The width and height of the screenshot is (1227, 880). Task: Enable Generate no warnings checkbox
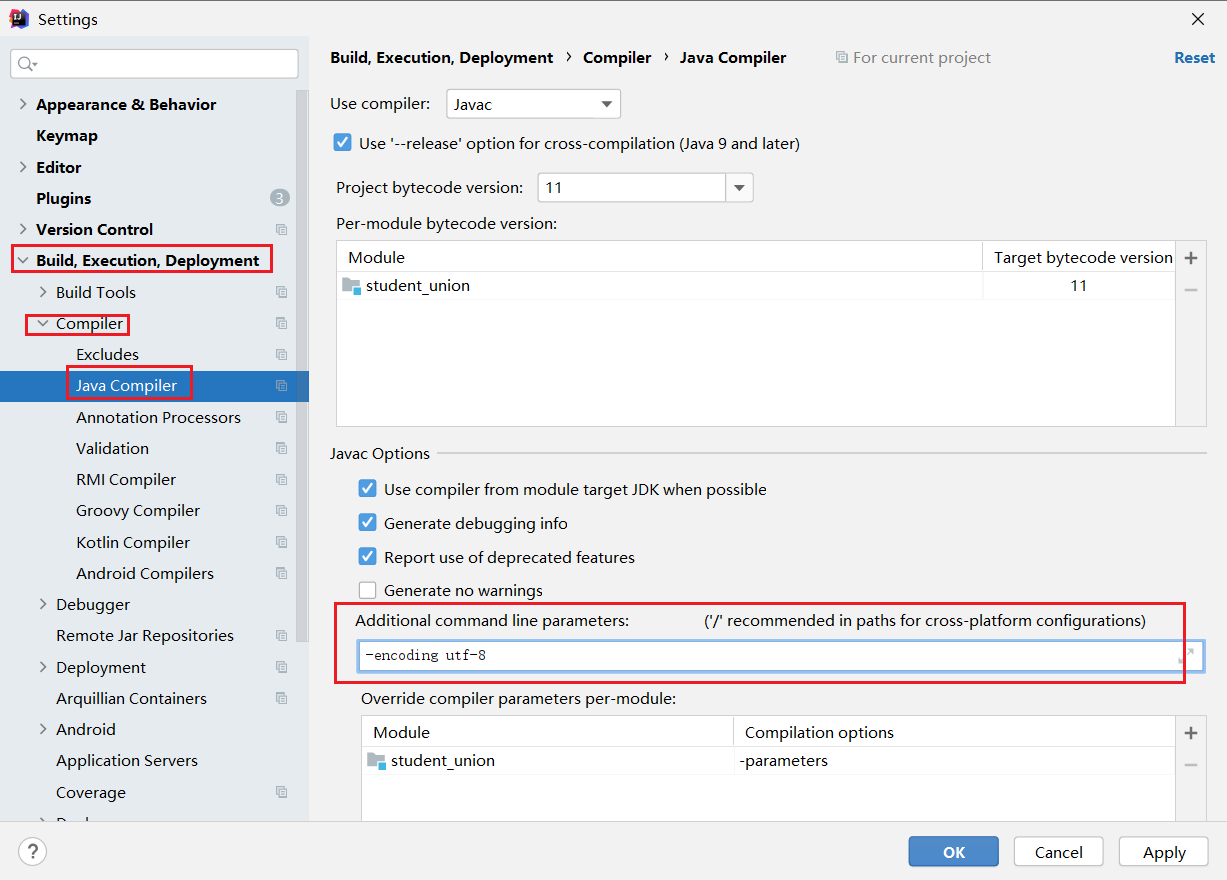[367, 590]
